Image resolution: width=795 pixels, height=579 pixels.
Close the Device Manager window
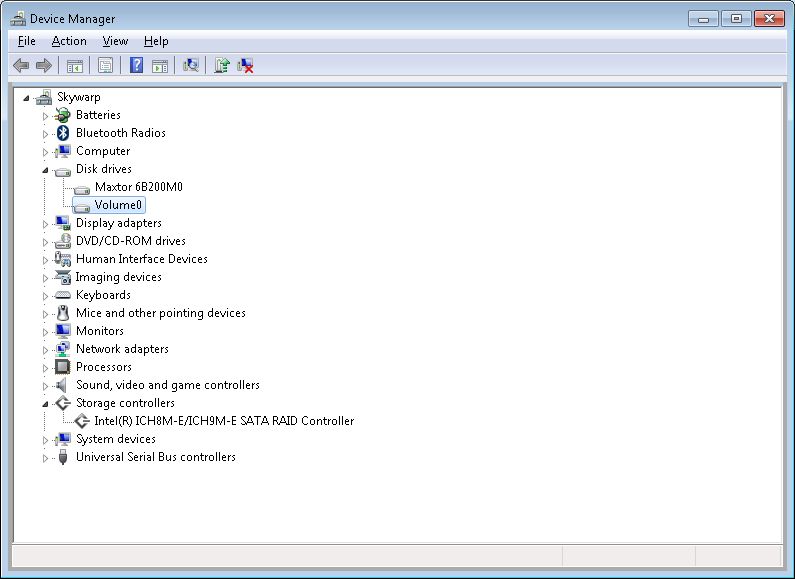point(769,19)
